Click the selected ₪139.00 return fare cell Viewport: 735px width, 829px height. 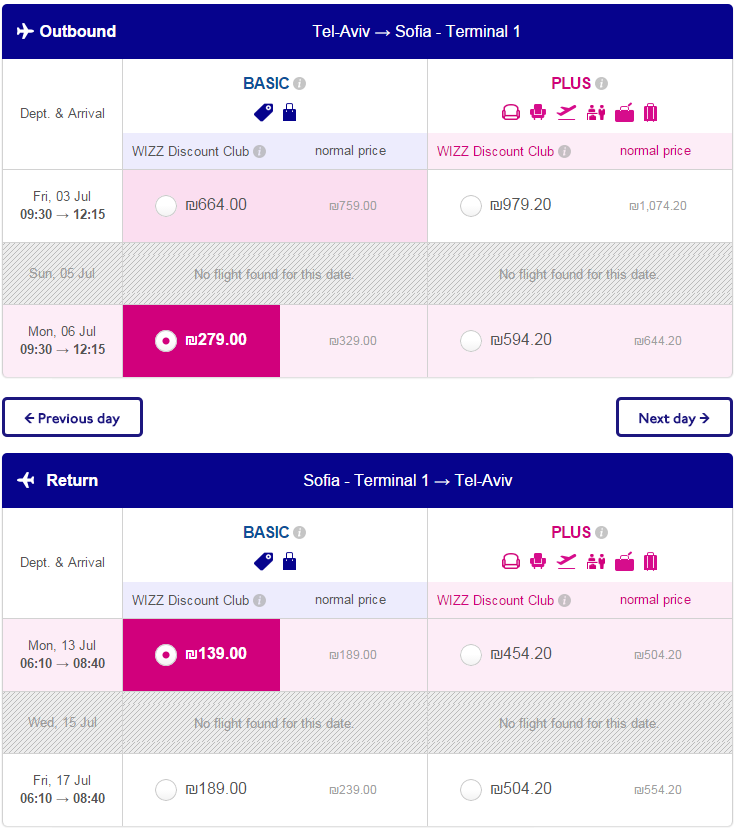[201, 655]
